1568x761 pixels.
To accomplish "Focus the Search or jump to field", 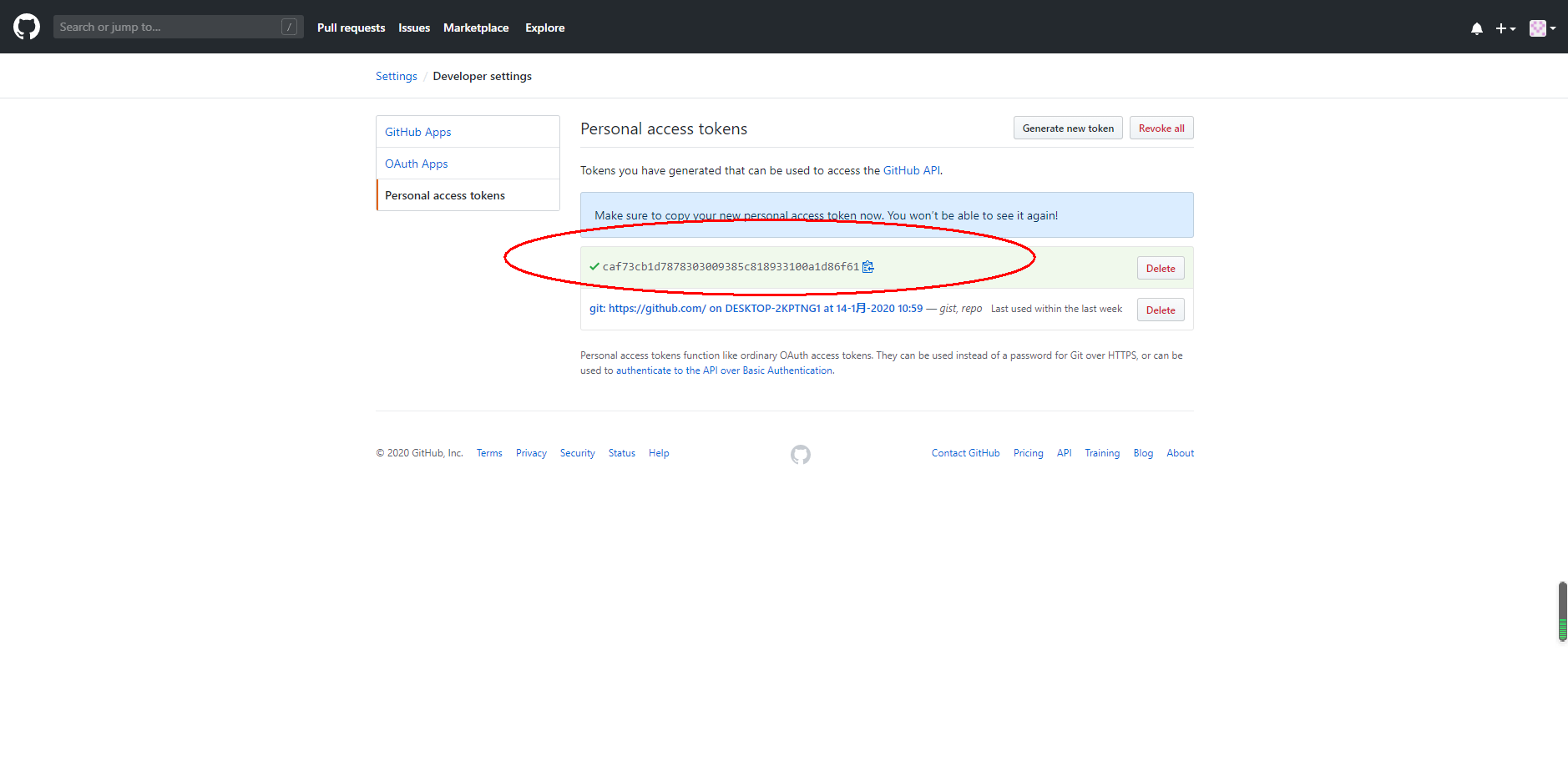I will pyautogui.click(x=179, y=27).
